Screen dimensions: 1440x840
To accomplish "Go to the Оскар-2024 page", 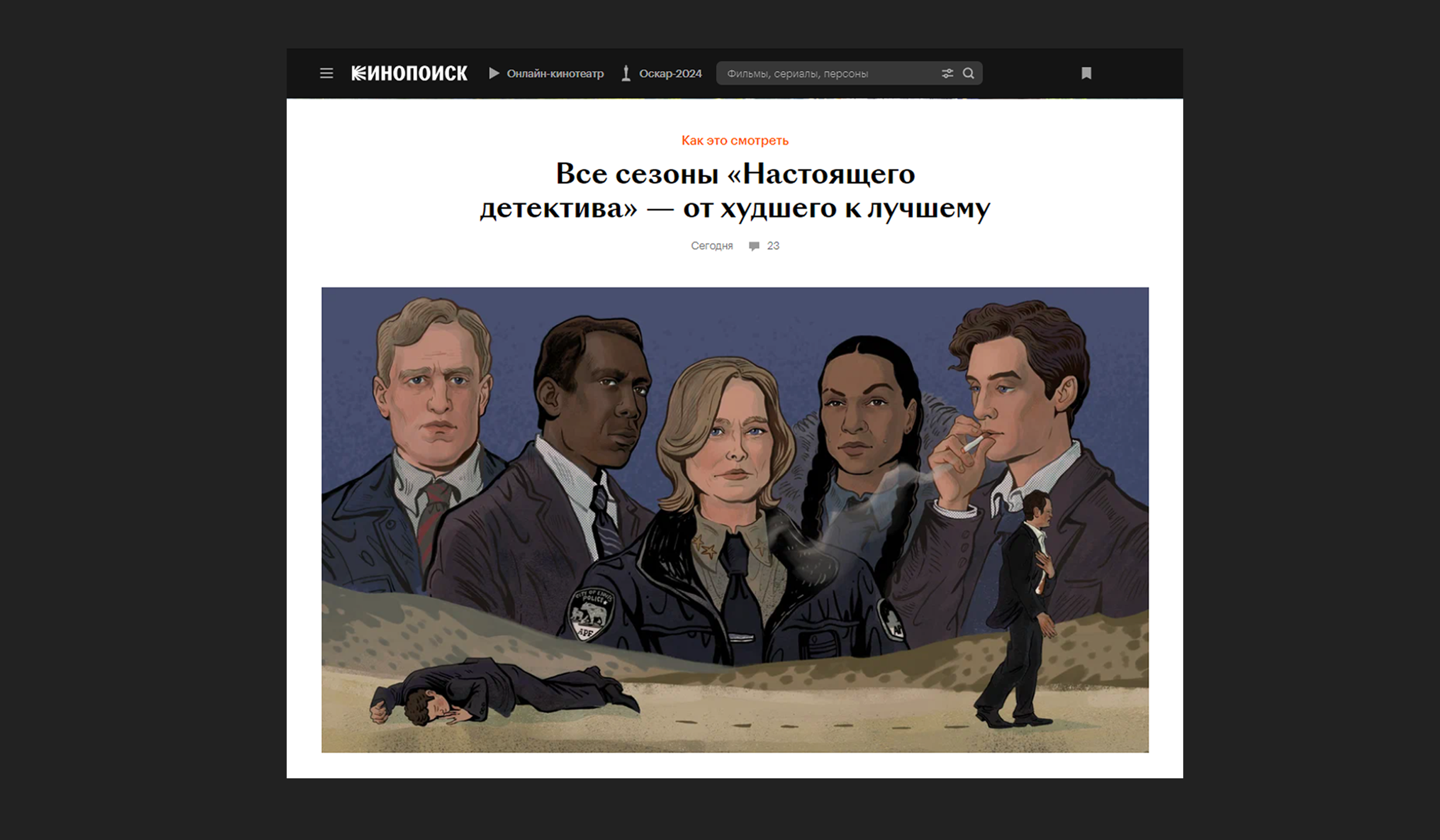I will [x=670, y=74].
